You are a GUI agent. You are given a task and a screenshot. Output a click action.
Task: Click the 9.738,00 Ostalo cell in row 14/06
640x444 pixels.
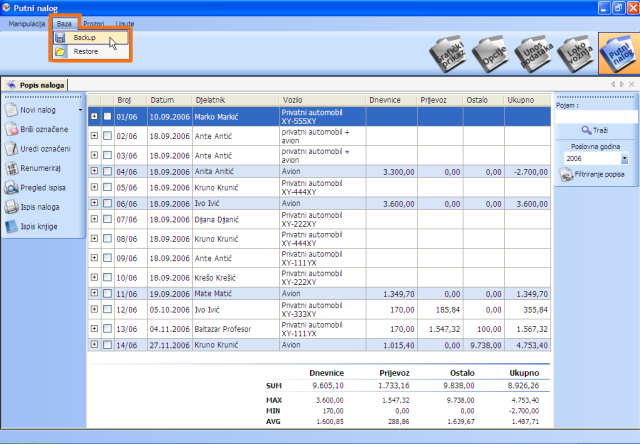(x=484, y=345)
